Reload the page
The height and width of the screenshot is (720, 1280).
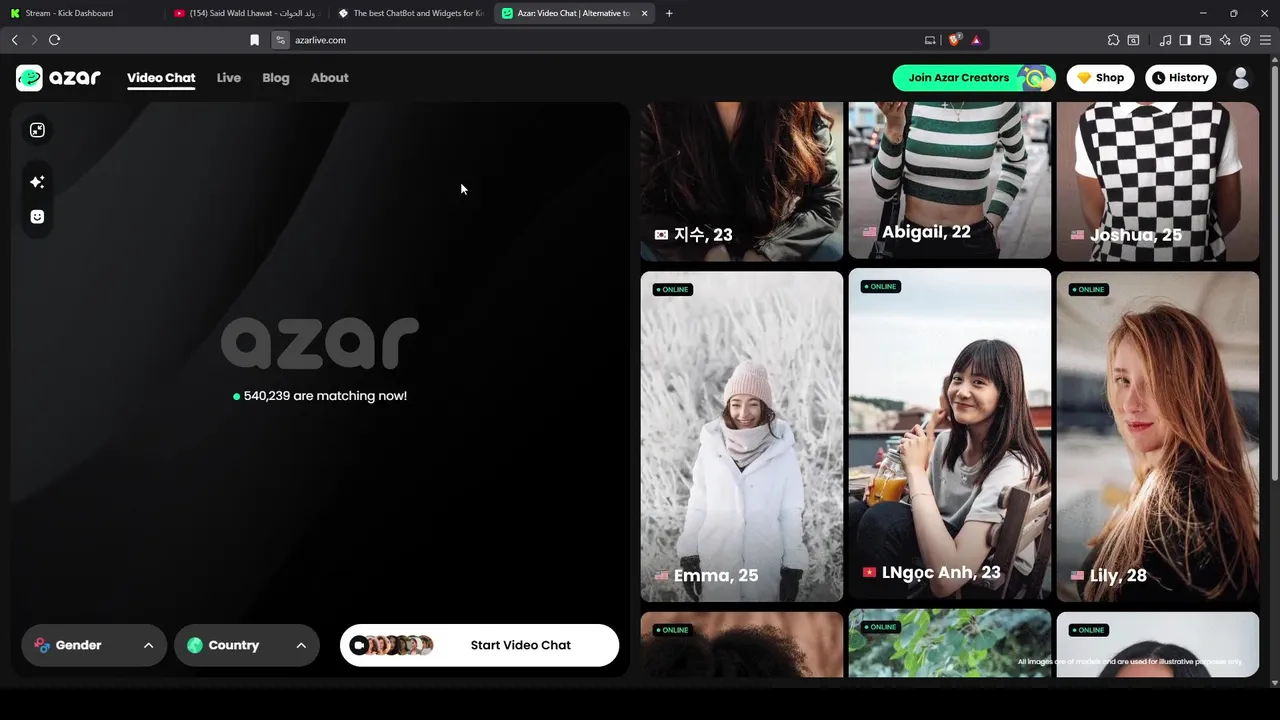54,40
